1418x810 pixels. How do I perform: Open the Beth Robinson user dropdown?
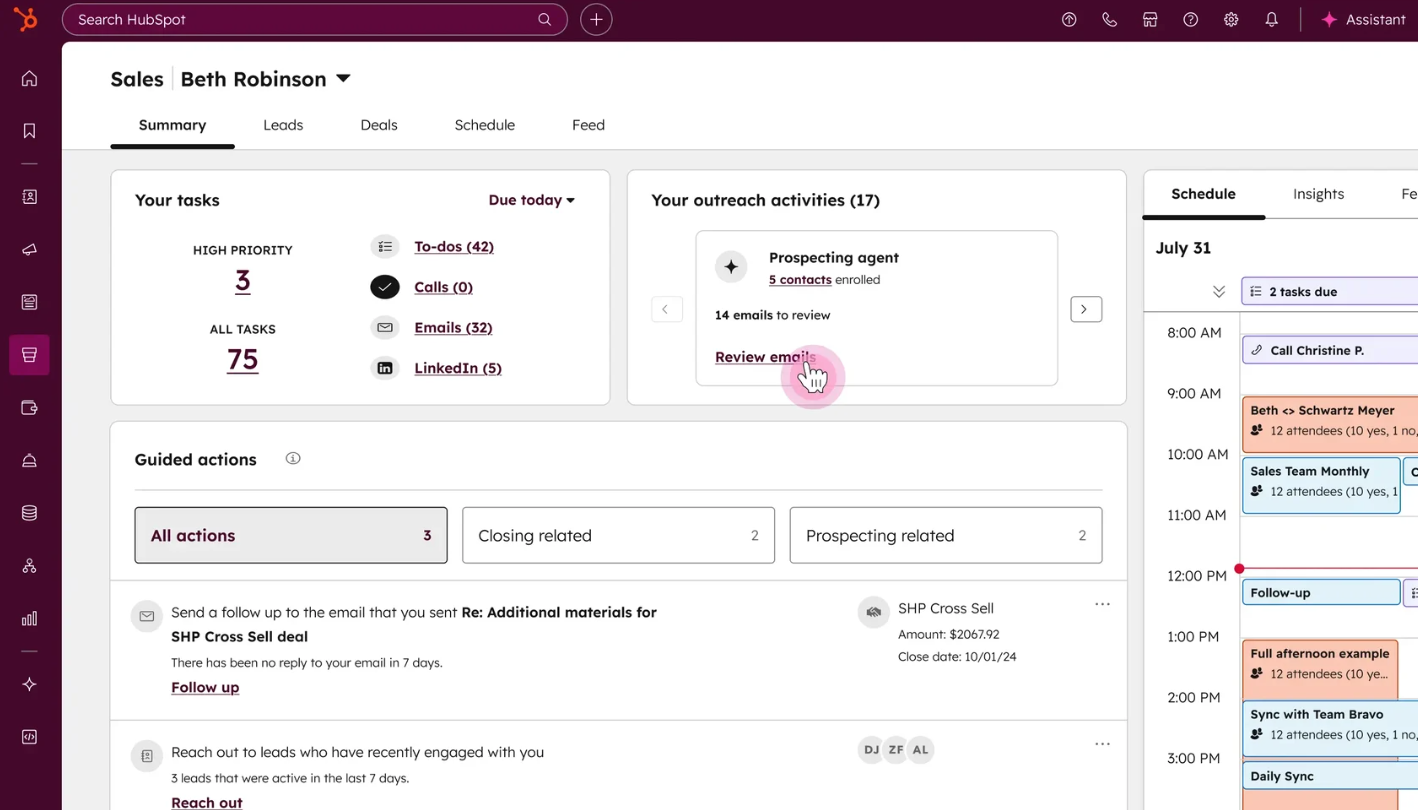pyautogui.click(x=265, y=79)
